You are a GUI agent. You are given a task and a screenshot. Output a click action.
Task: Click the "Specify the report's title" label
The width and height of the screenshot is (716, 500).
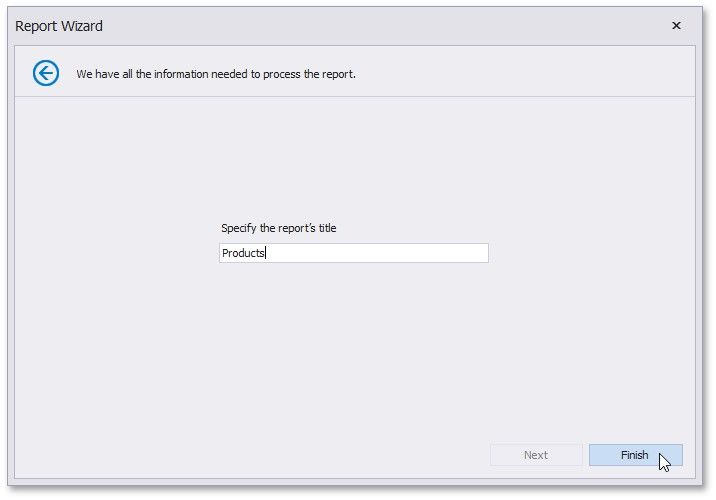tap(278, 228)
